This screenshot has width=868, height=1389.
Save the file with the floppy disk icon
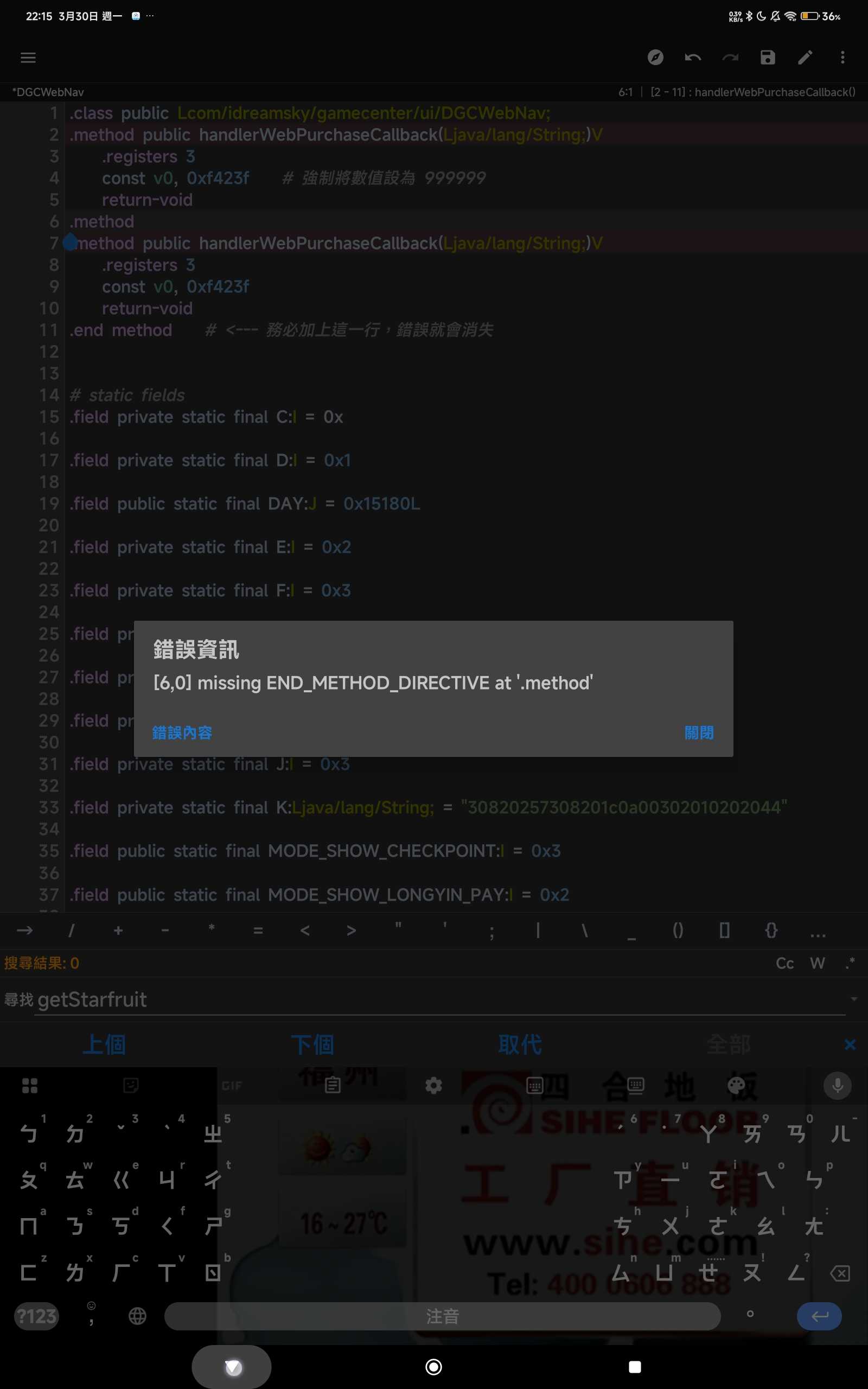tap(768, 58)
